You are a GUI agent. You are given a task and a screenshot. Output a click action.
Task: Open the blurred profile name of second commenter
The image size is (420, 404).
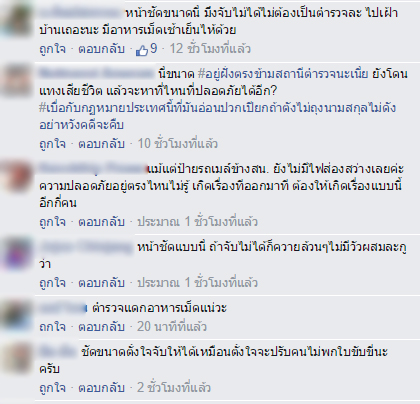(x=97, y=73)
